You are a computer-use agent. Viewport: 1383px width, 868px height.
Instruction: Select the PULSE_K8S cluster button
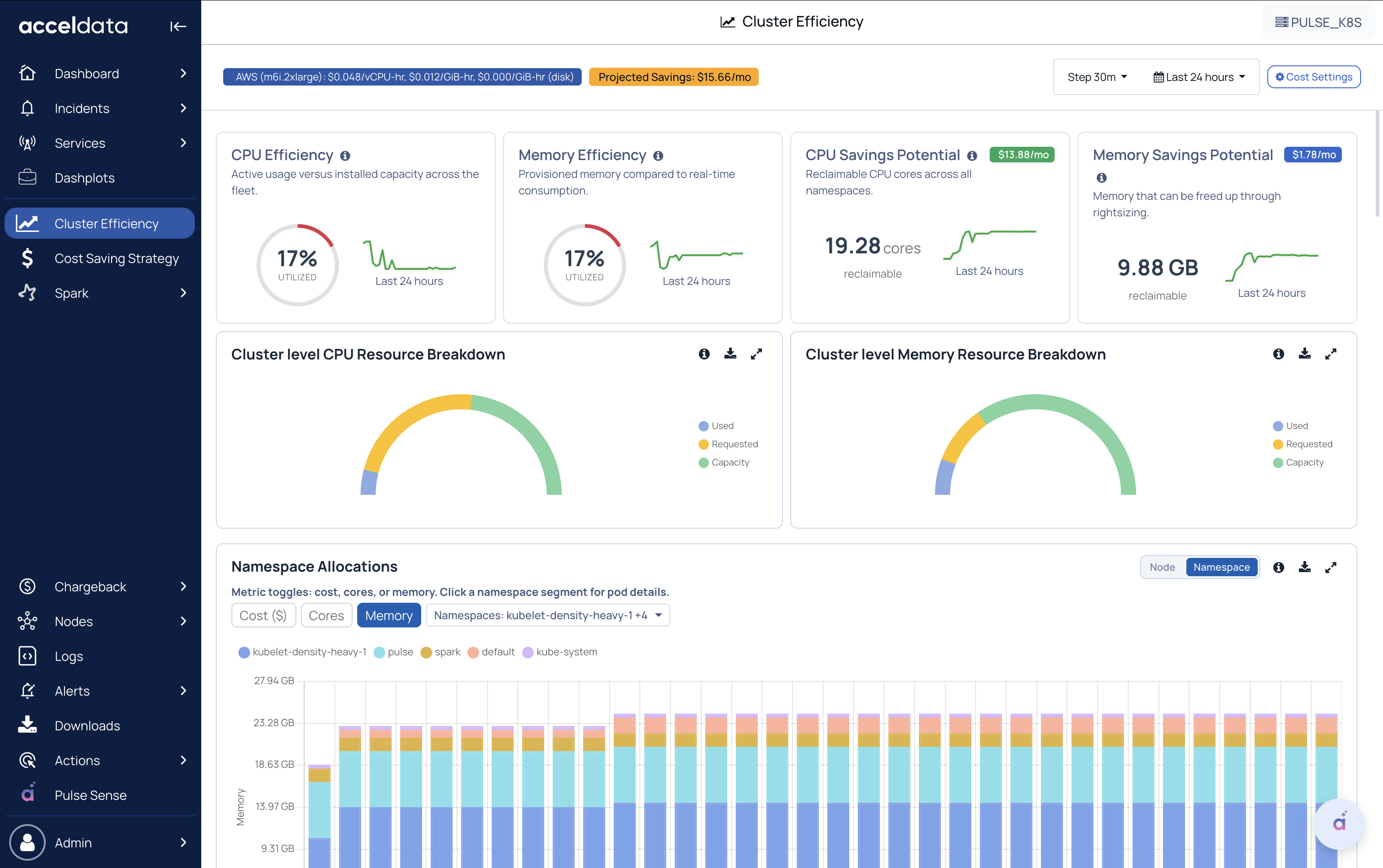[x=1318, y=22]
